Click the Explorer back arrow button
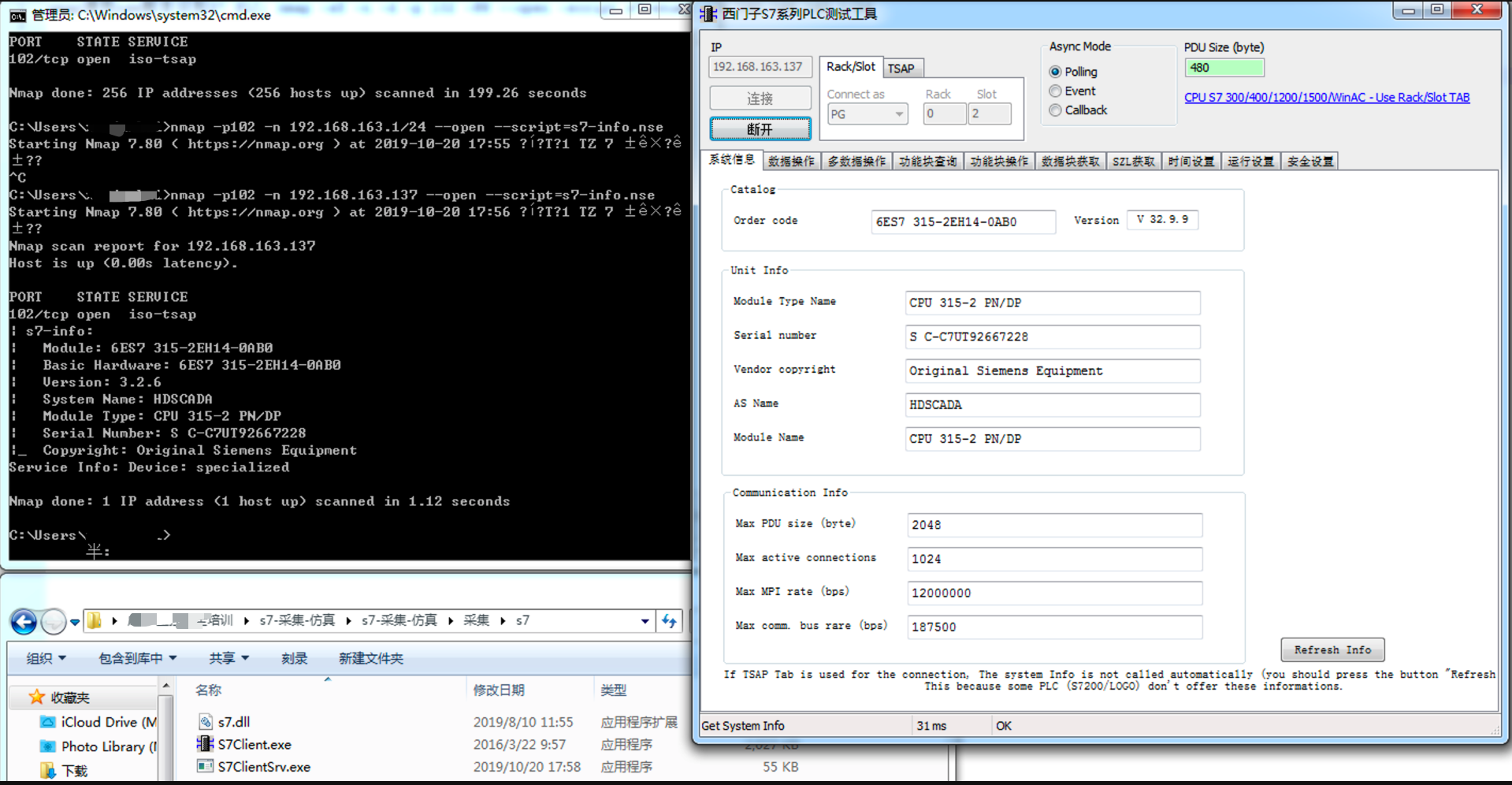1512x785 pixels. 24,622
